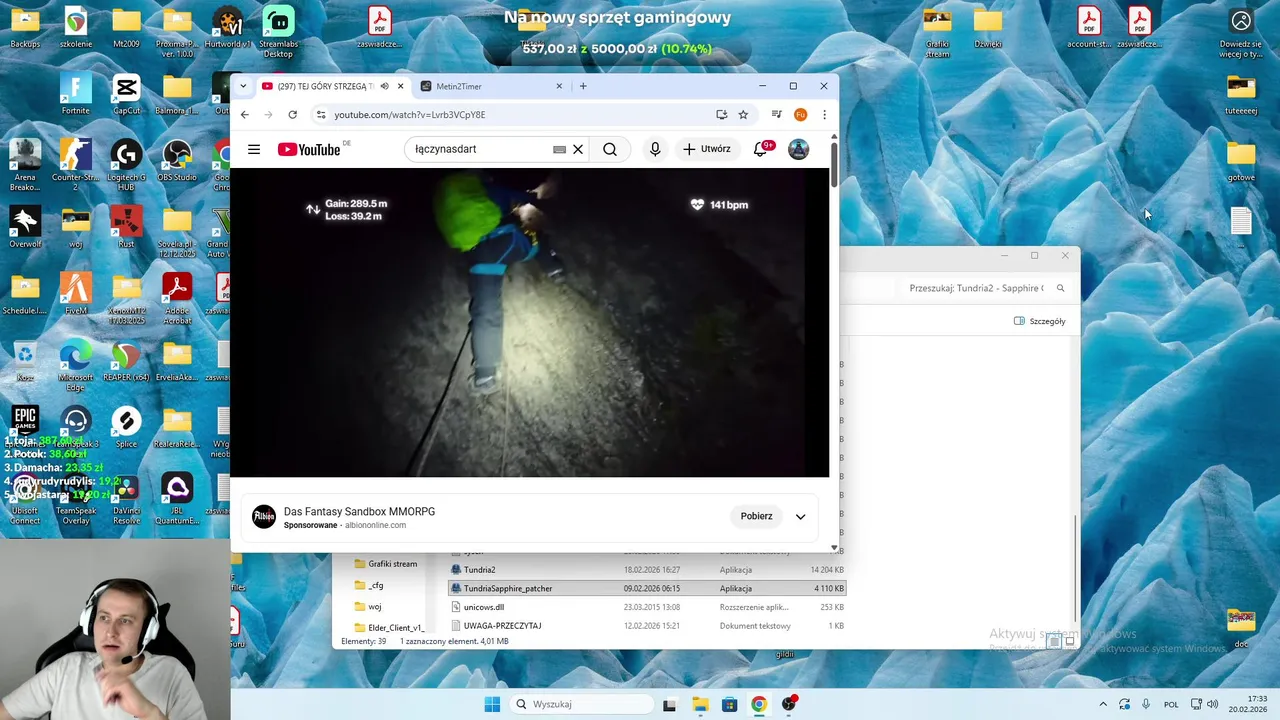Image resolution: width=1280 pixels, height=720 pixels.
Task: Open File Explorer from the taskbar
Action: pyautogui.click(x=700, y=704)
